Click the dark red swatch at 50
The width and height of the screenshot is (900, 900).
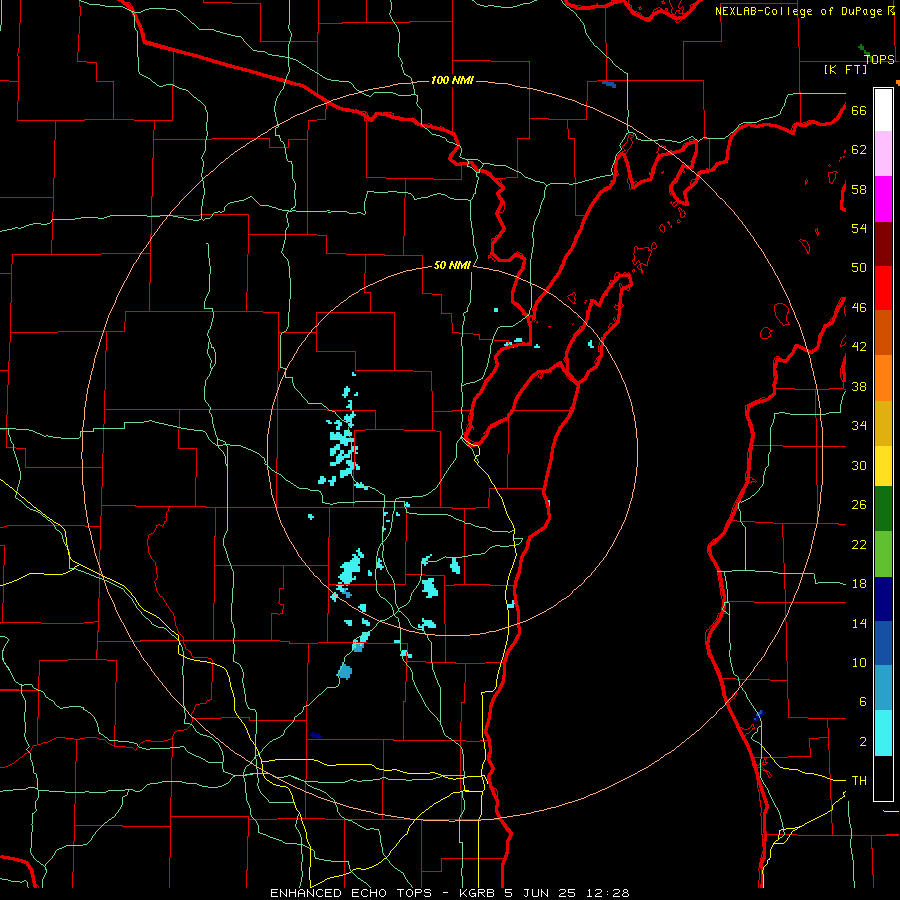(883, 245)
